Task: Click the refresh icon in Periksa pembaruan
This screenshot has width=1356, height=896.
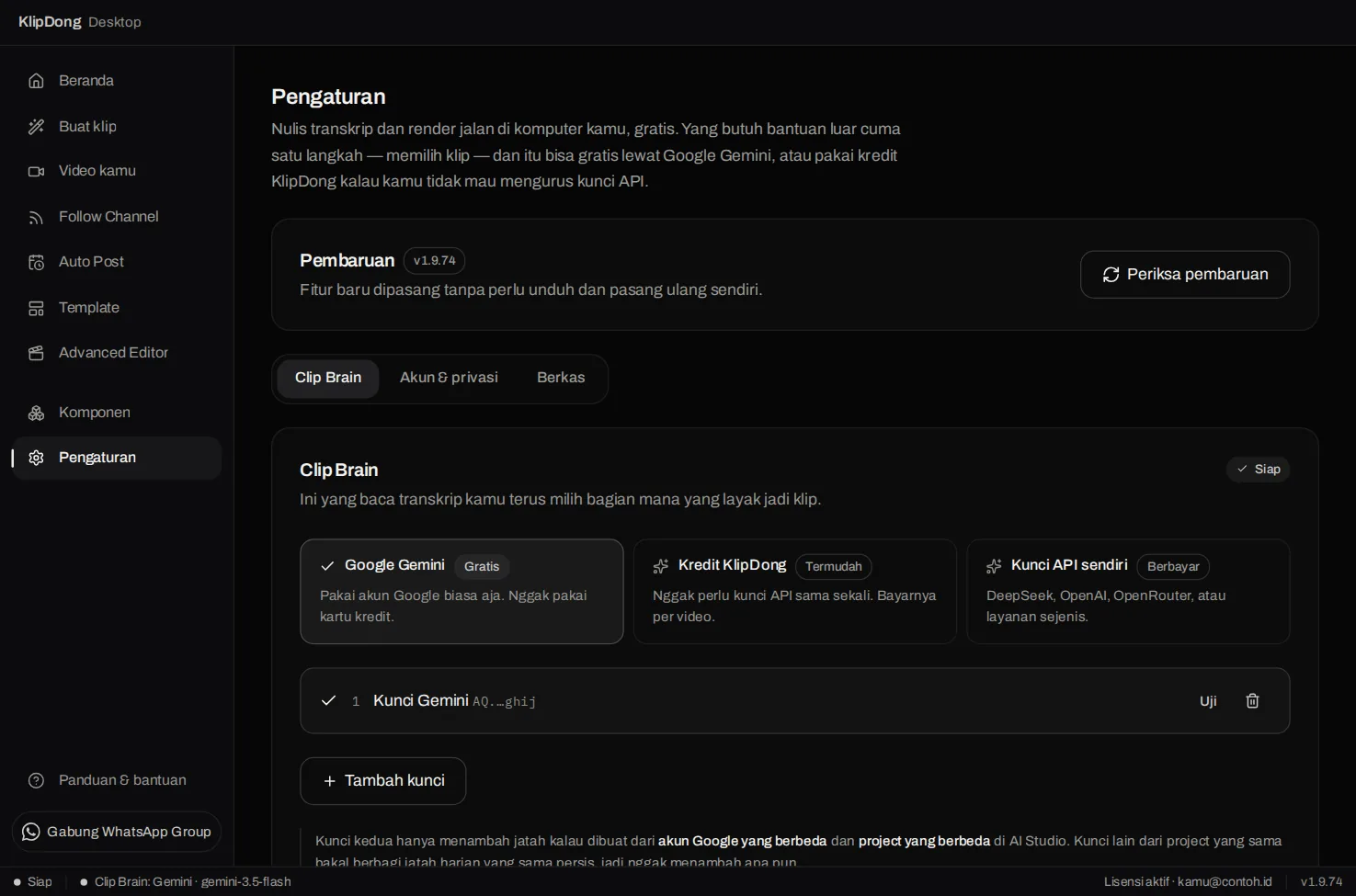Action: tap(1111, 275)
